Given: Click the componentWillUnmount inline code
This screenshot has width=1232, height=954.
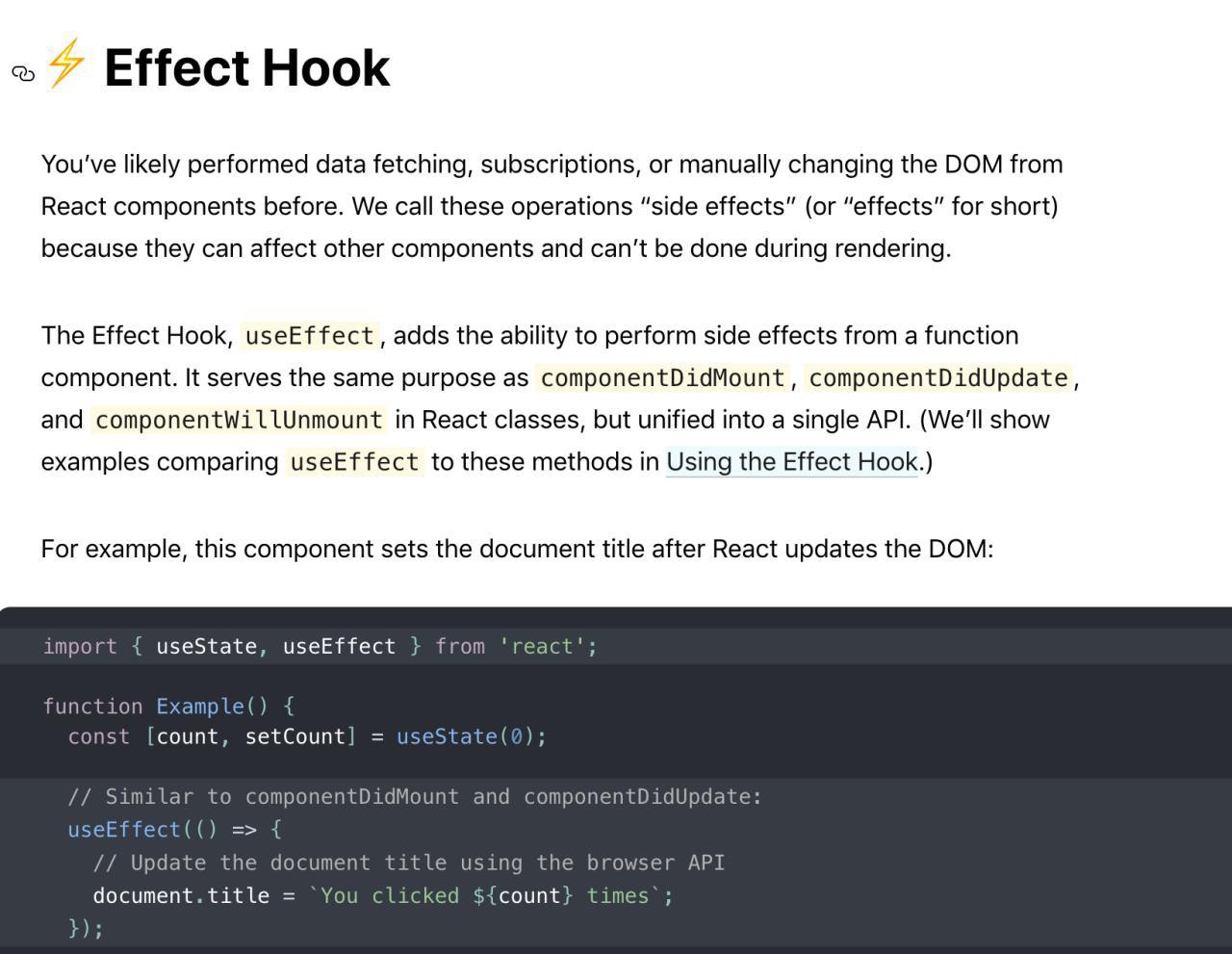Looking at the screenshot, I should tap(239, 421).
